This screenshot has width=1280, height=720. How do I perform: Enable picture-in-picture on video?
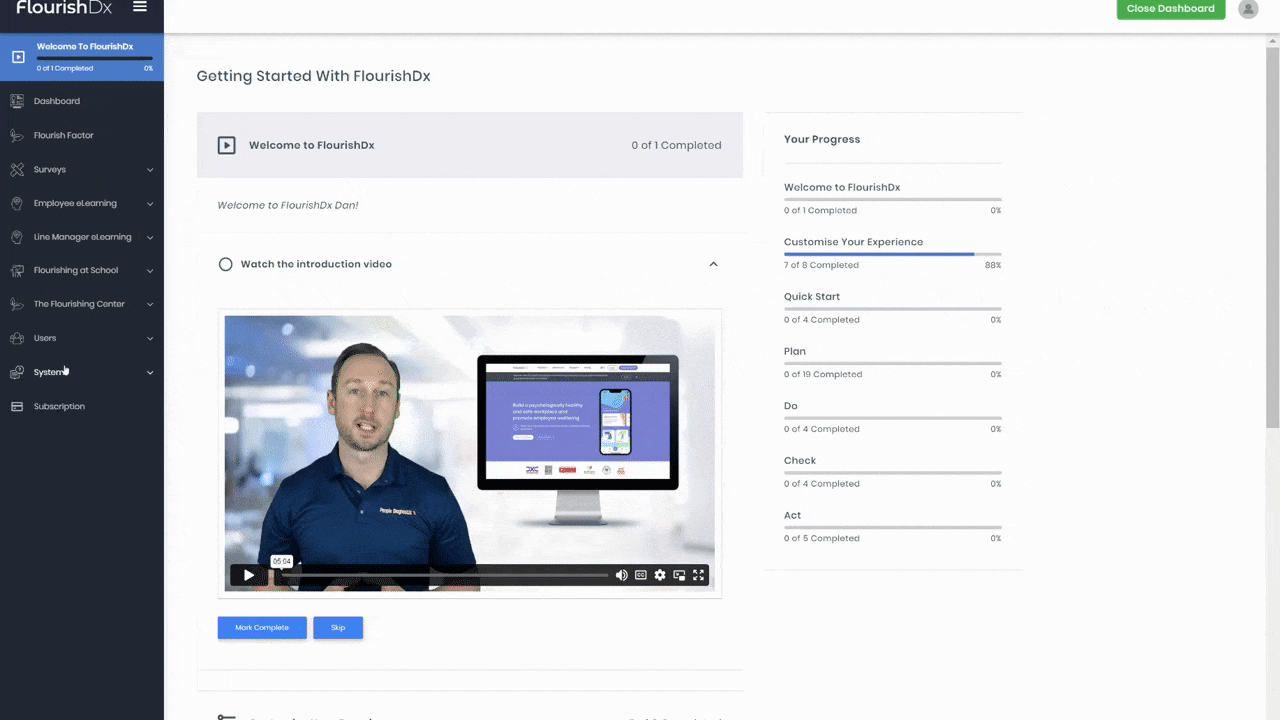(x=679, y=575)
